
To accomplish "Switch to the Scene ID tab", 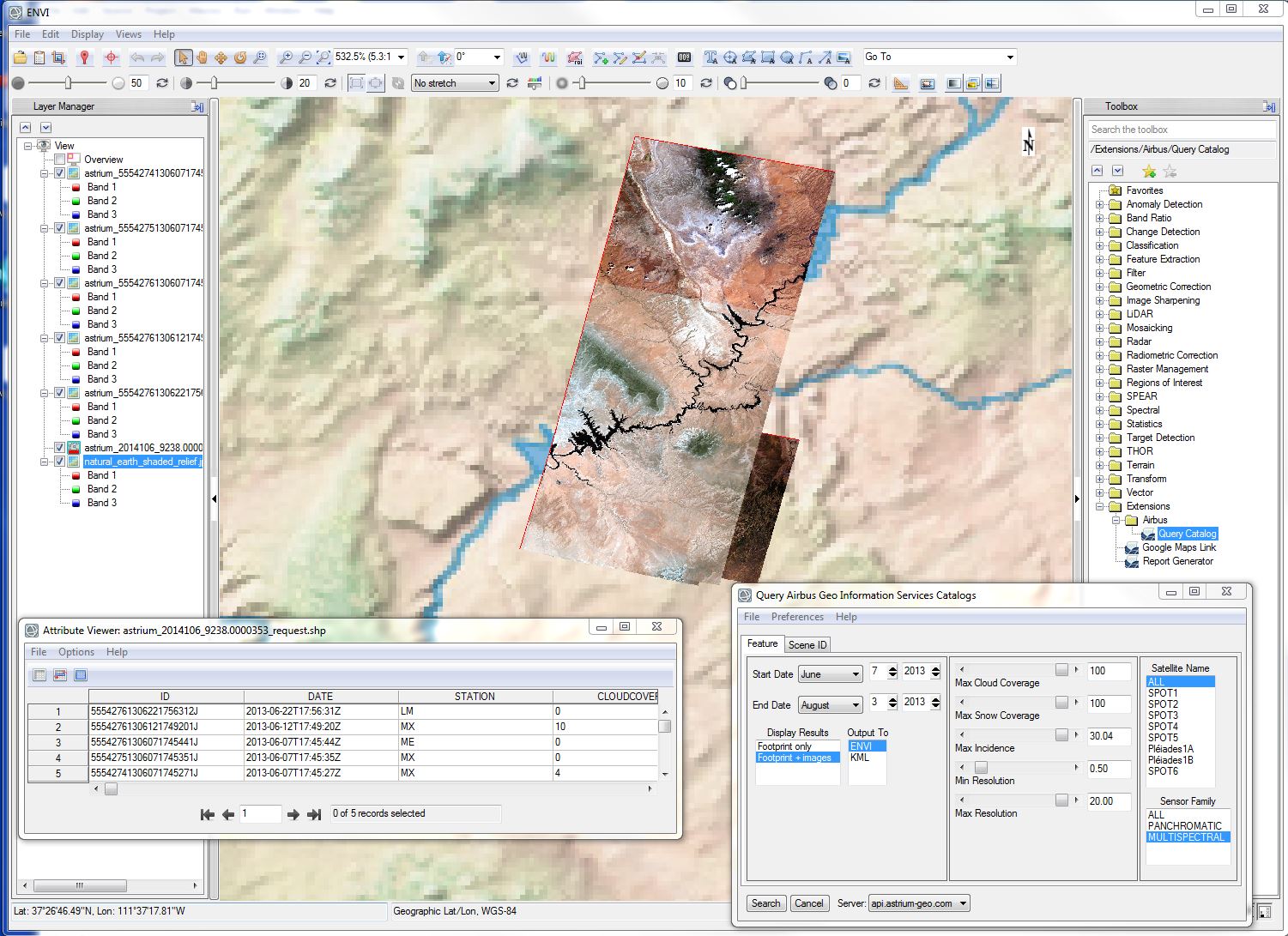I will click(x=807, y=644).
